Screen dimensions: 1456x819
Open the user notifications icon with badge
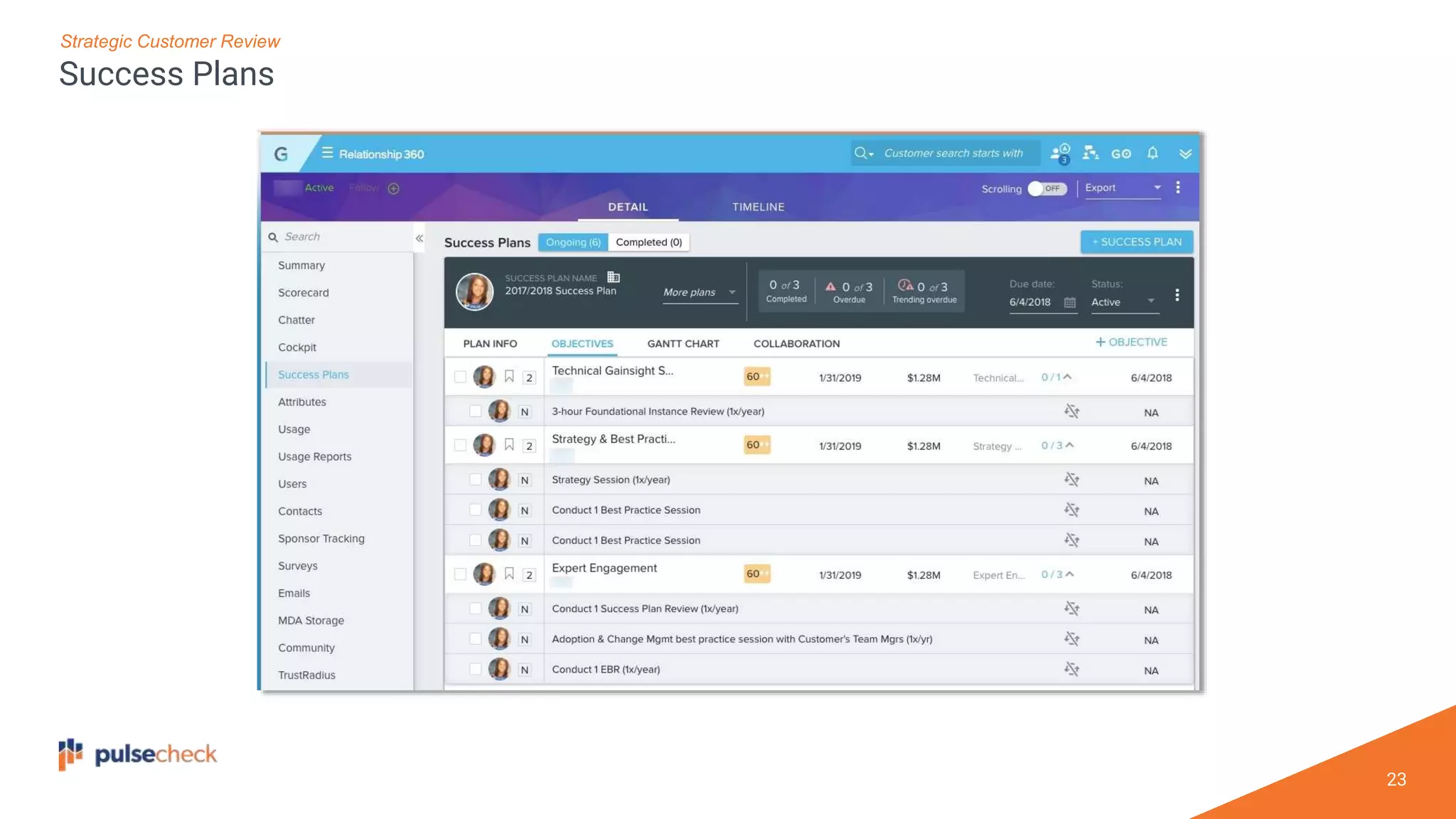click(1060, 154)
